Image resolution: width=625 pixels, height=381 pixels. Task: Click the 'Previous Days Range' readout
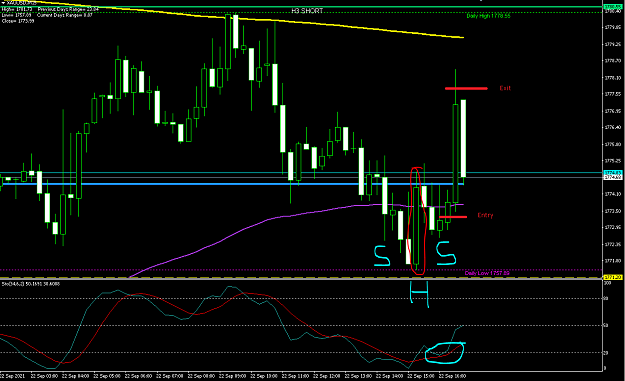[x=68, y=9]
